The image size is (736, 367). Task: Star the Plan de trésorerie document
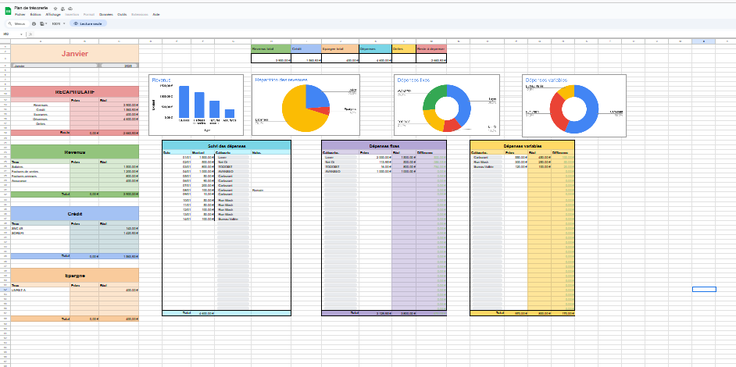[55, 8]
